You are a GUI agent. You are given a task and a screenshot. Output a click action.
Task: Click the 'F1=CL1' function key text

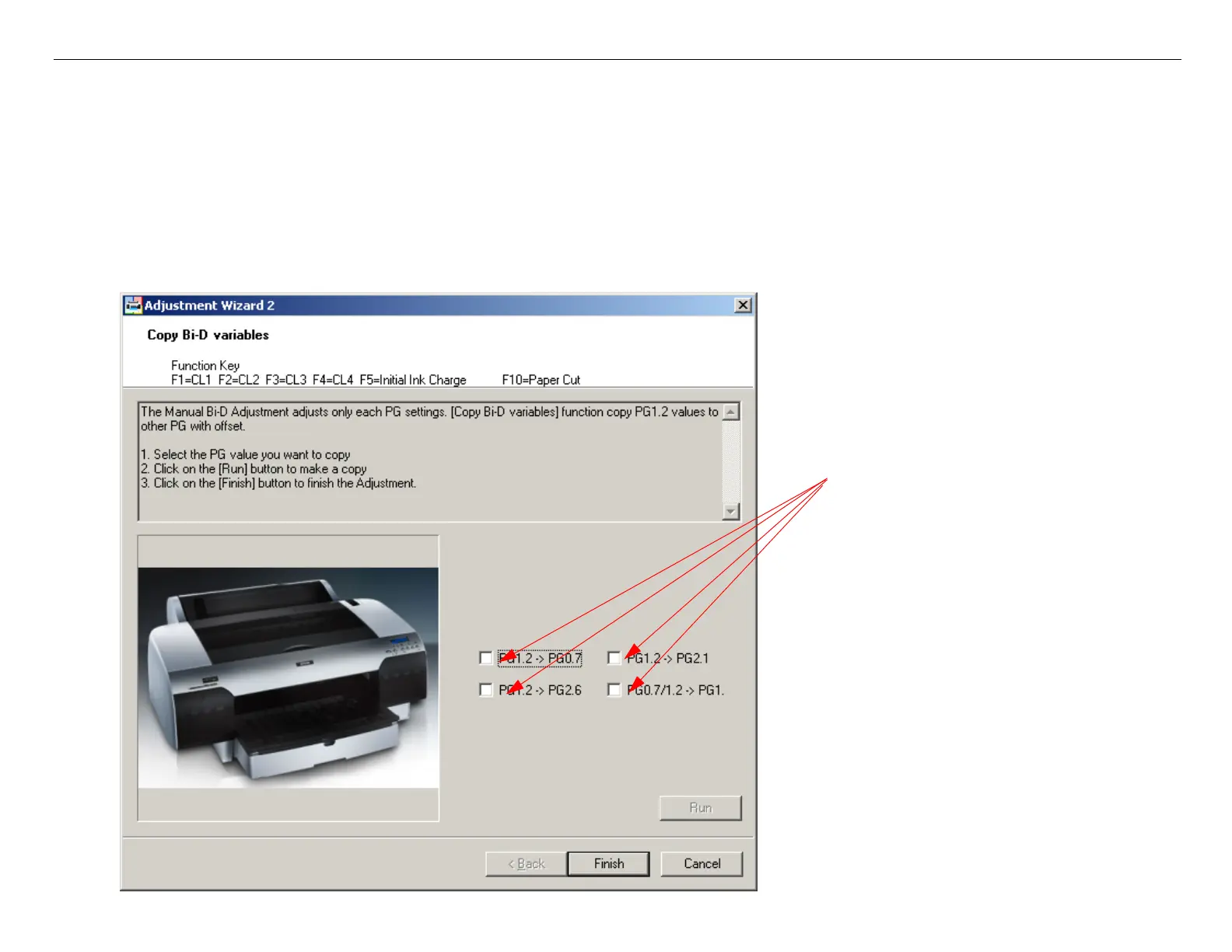(x=191, y=380)
